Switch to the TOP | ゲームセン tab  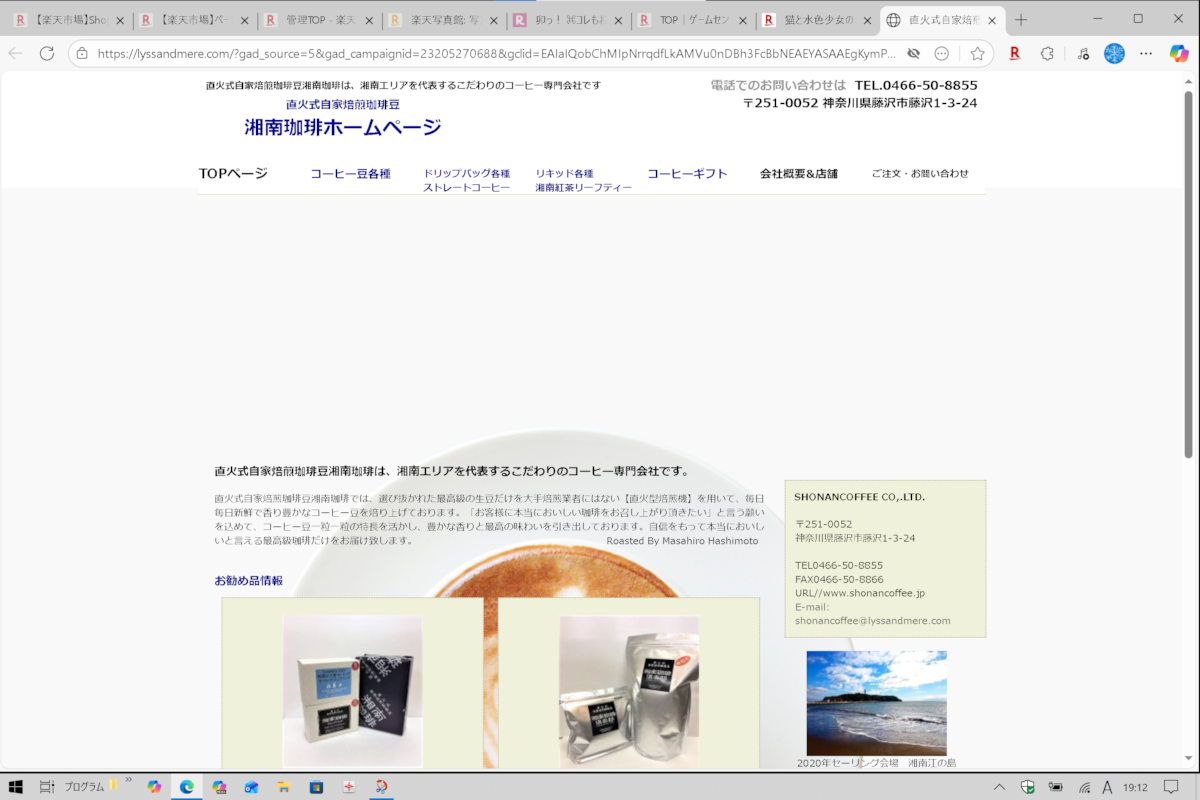pyautogui.click(x=691, y=20)
